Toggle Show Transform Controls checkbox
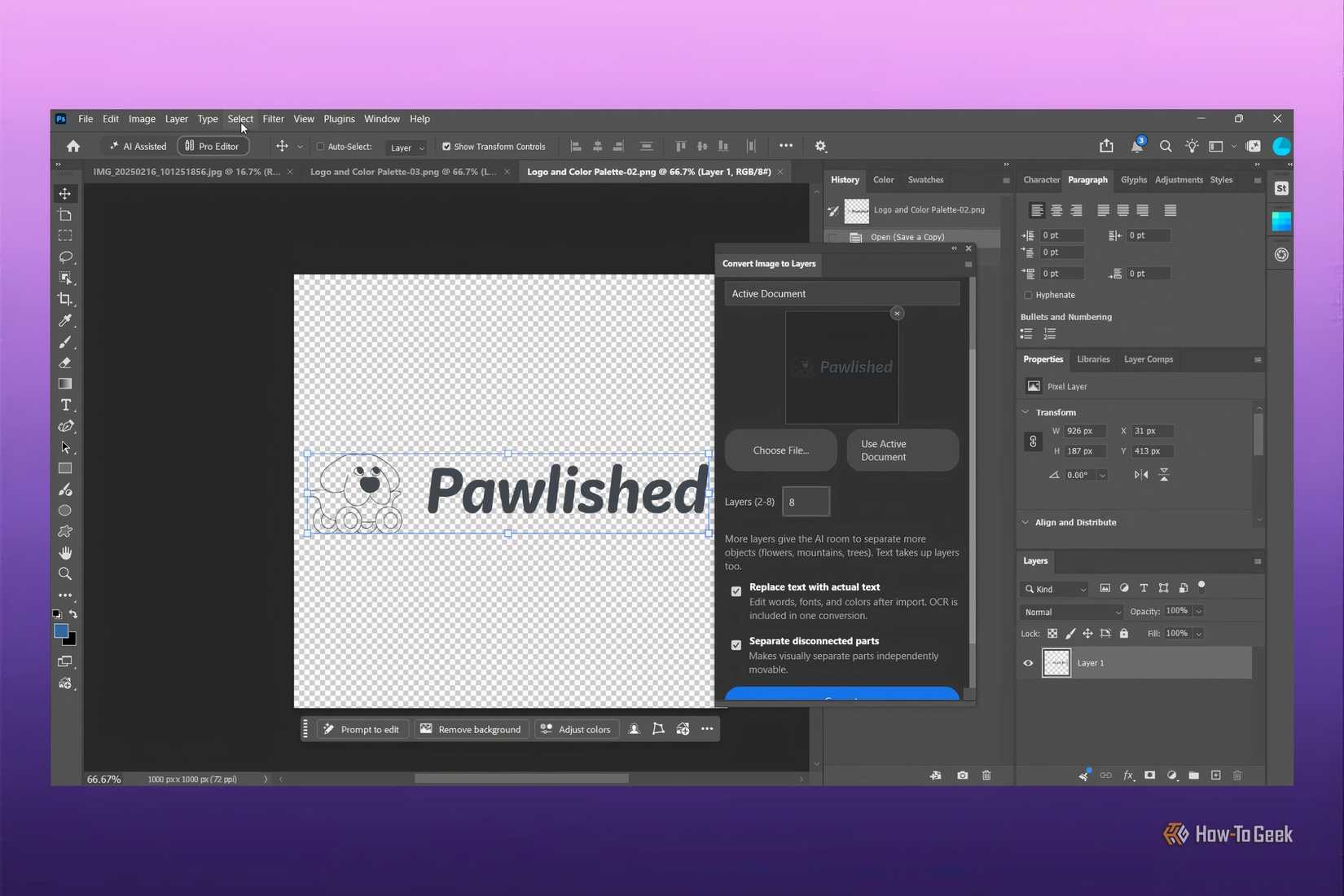The height and width of the screenshot is (896, 1344). pyautogui.click(x=446, y=147)
